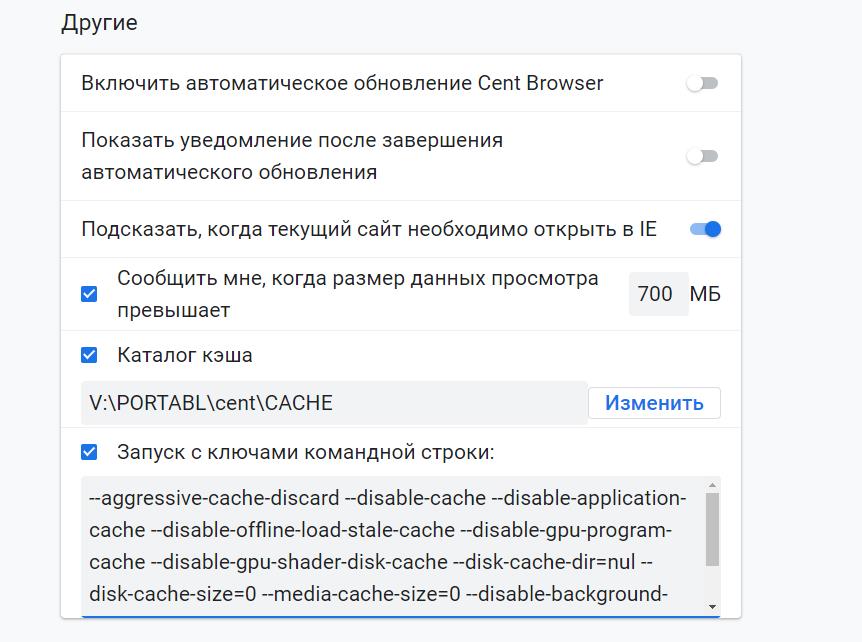Screen dimensions: 862x642
Task: Click the 700 MB size input field
Action: (659, 294)
